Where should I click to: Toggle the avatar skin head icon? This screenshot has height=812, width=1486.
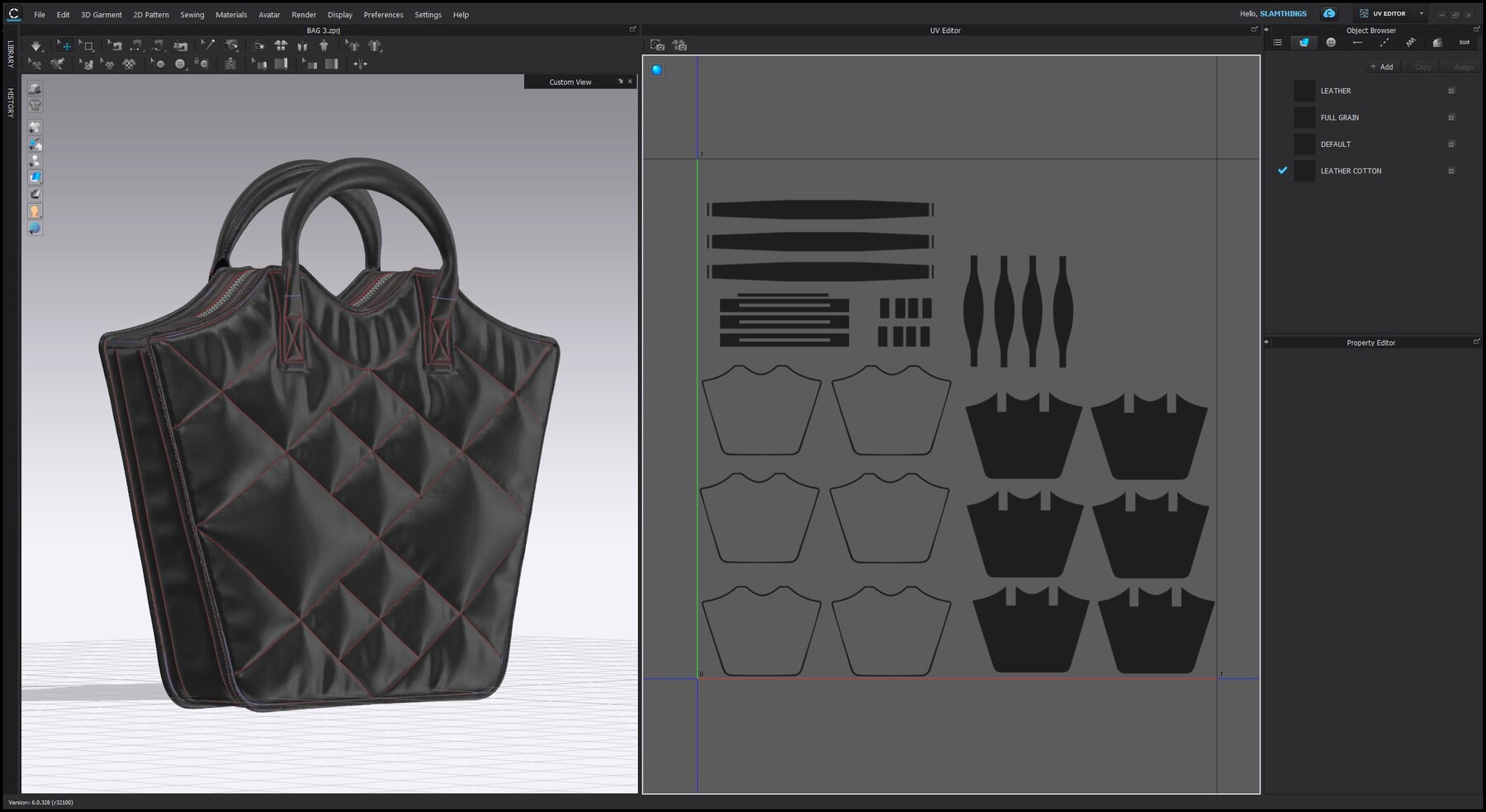(35, 211)
